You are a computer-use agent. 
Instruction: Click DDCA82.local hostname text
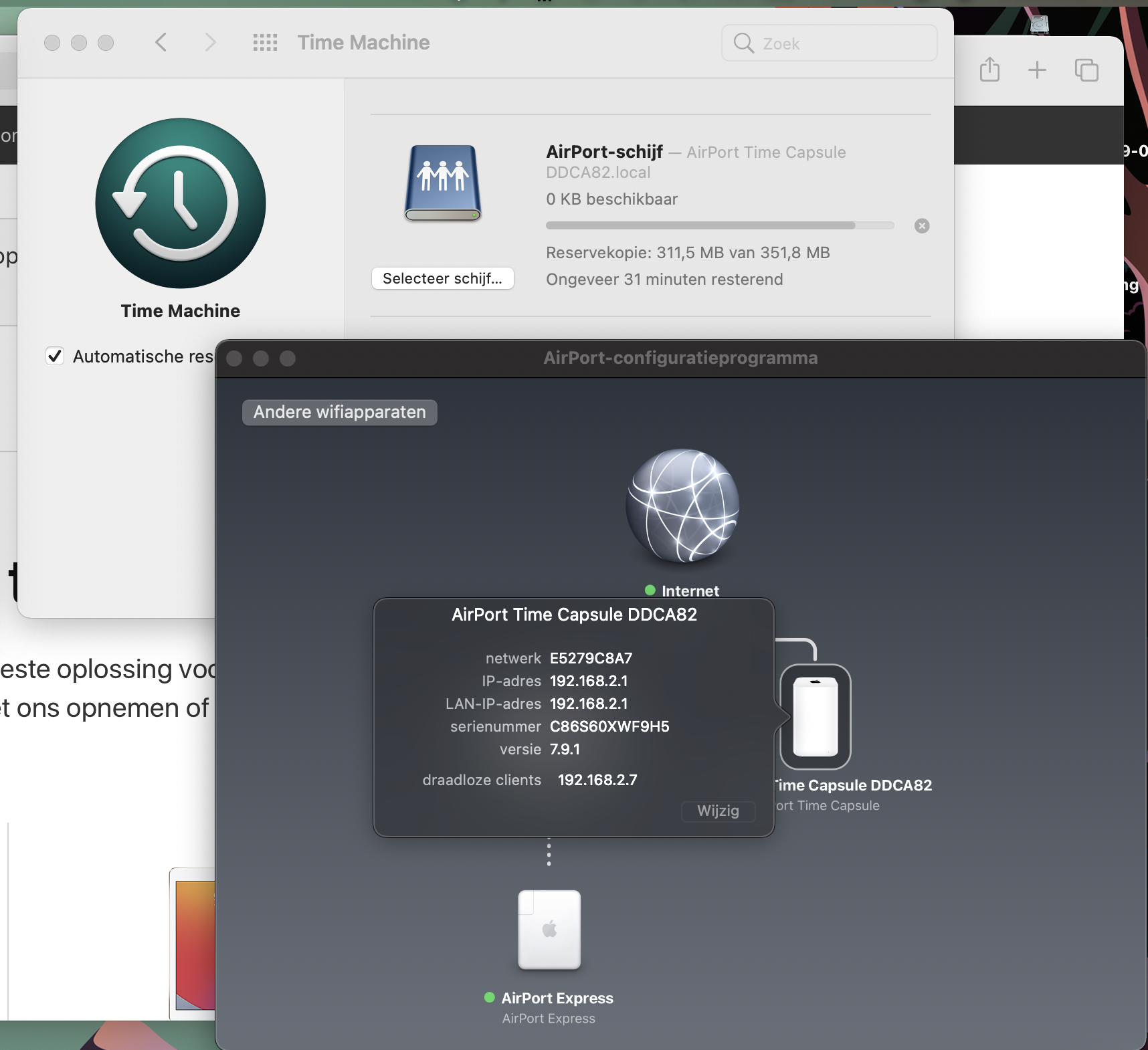[x=598, y=173]
